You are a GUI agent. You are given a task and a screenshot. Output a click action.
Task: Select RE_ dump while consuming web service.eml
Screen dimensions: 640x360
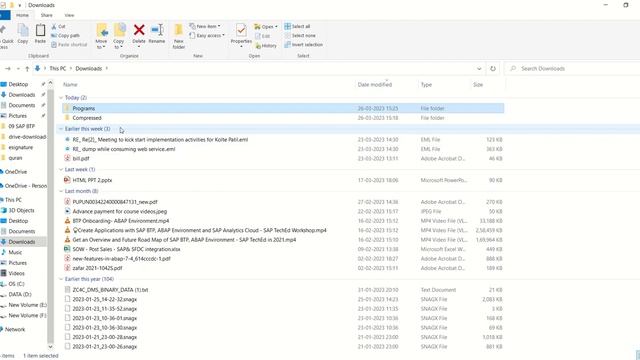[x=124, y=149]
